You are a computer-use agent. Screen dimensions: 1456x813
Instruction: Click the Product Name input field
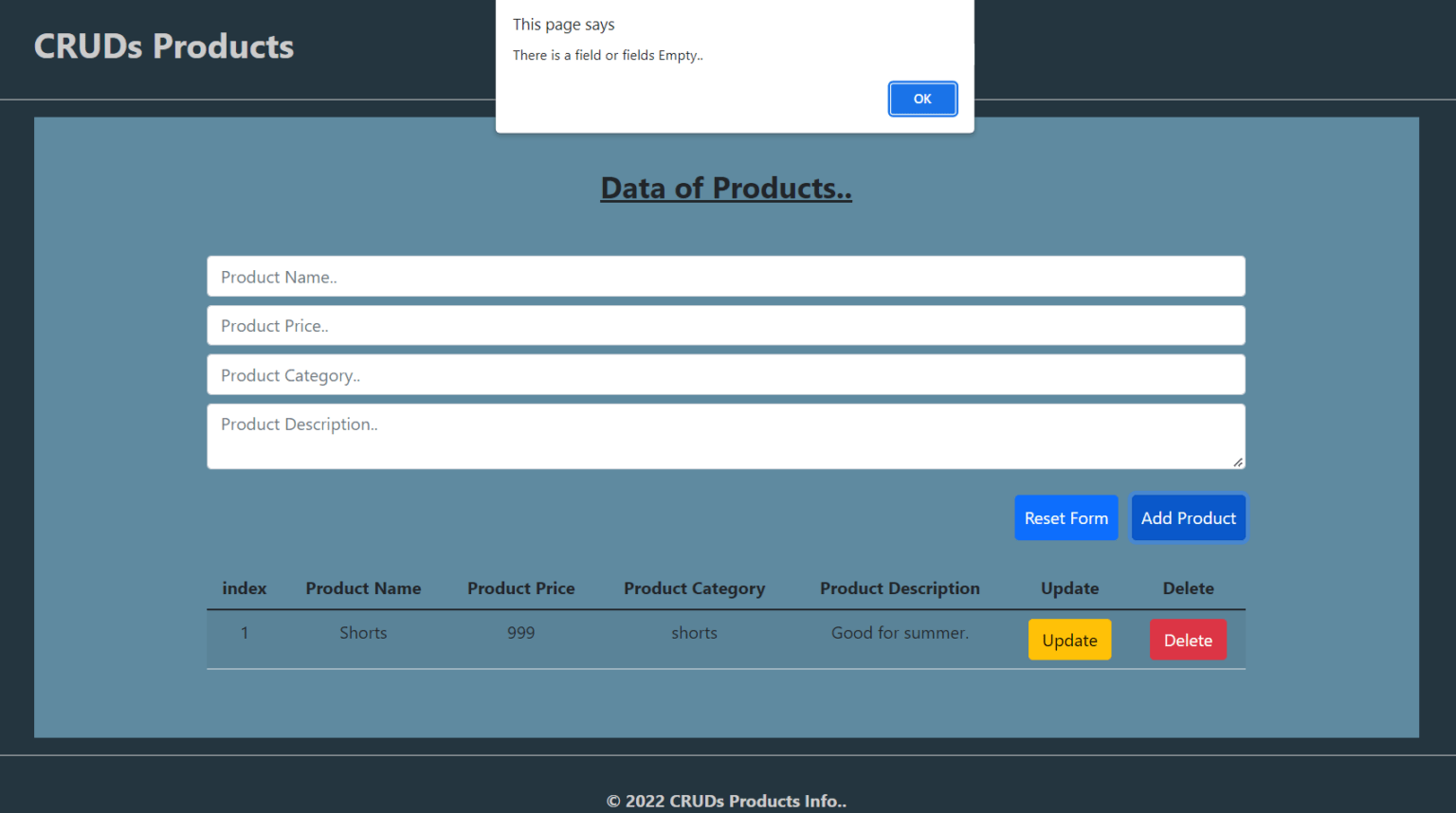pyautogui.click(x=726, y=276)
